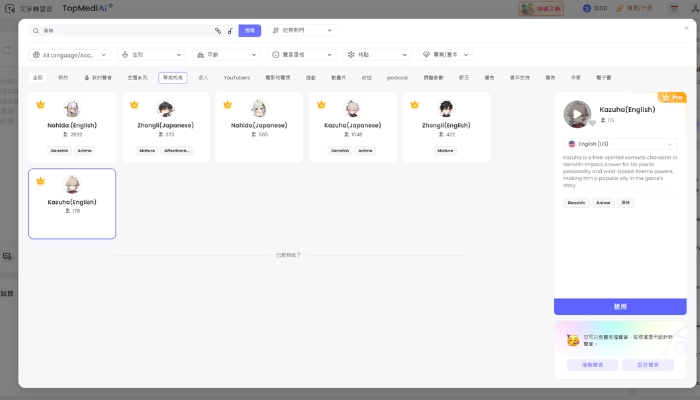The width and height of the screenshot is (700, 400).
Task: Switch to the podcast tab
Action: tap(397, 78)
